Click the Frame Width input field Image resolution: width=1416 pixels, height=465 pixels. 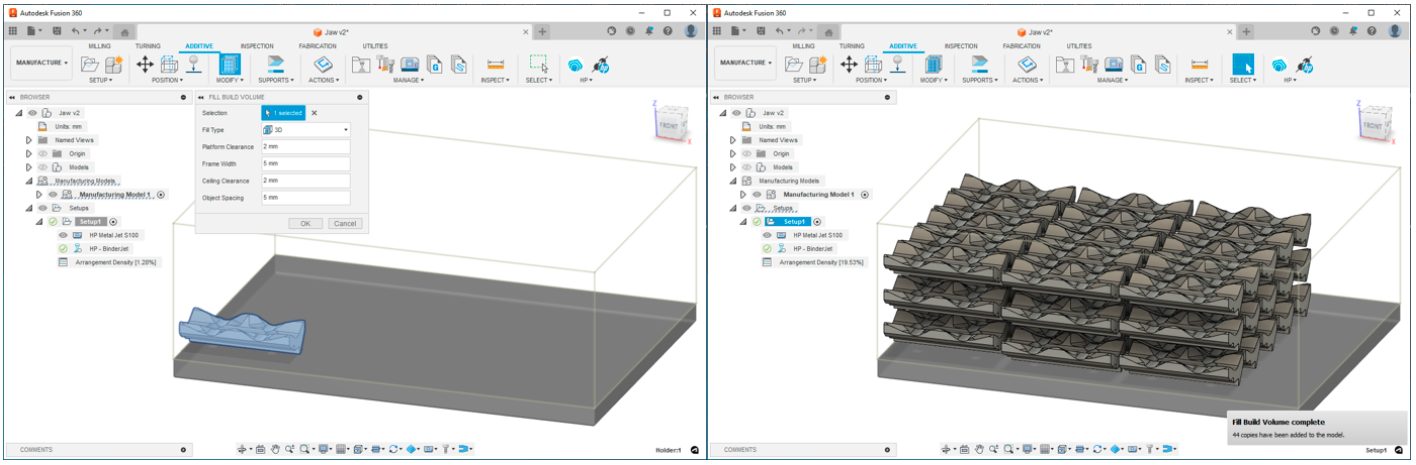[305, 164]
